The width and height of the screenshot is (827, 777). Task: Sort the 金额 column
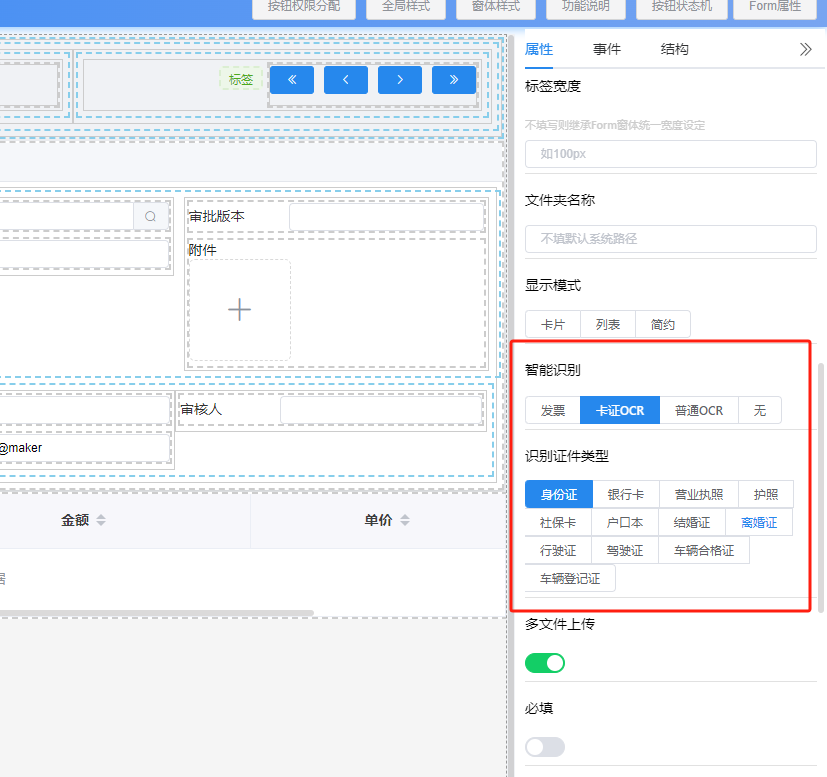[x=101, y=520]
